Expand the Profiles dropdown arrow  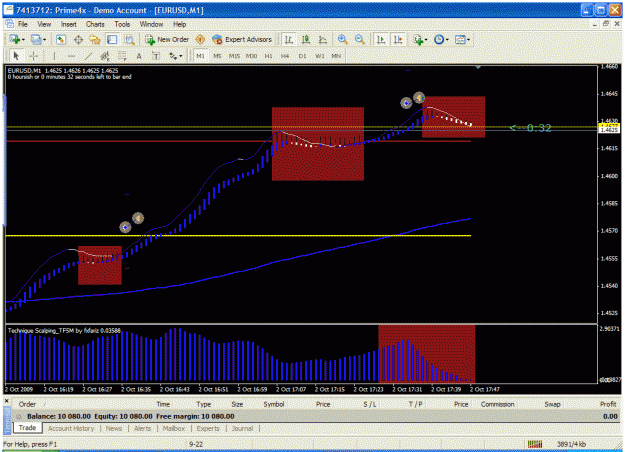coord(44,39)
